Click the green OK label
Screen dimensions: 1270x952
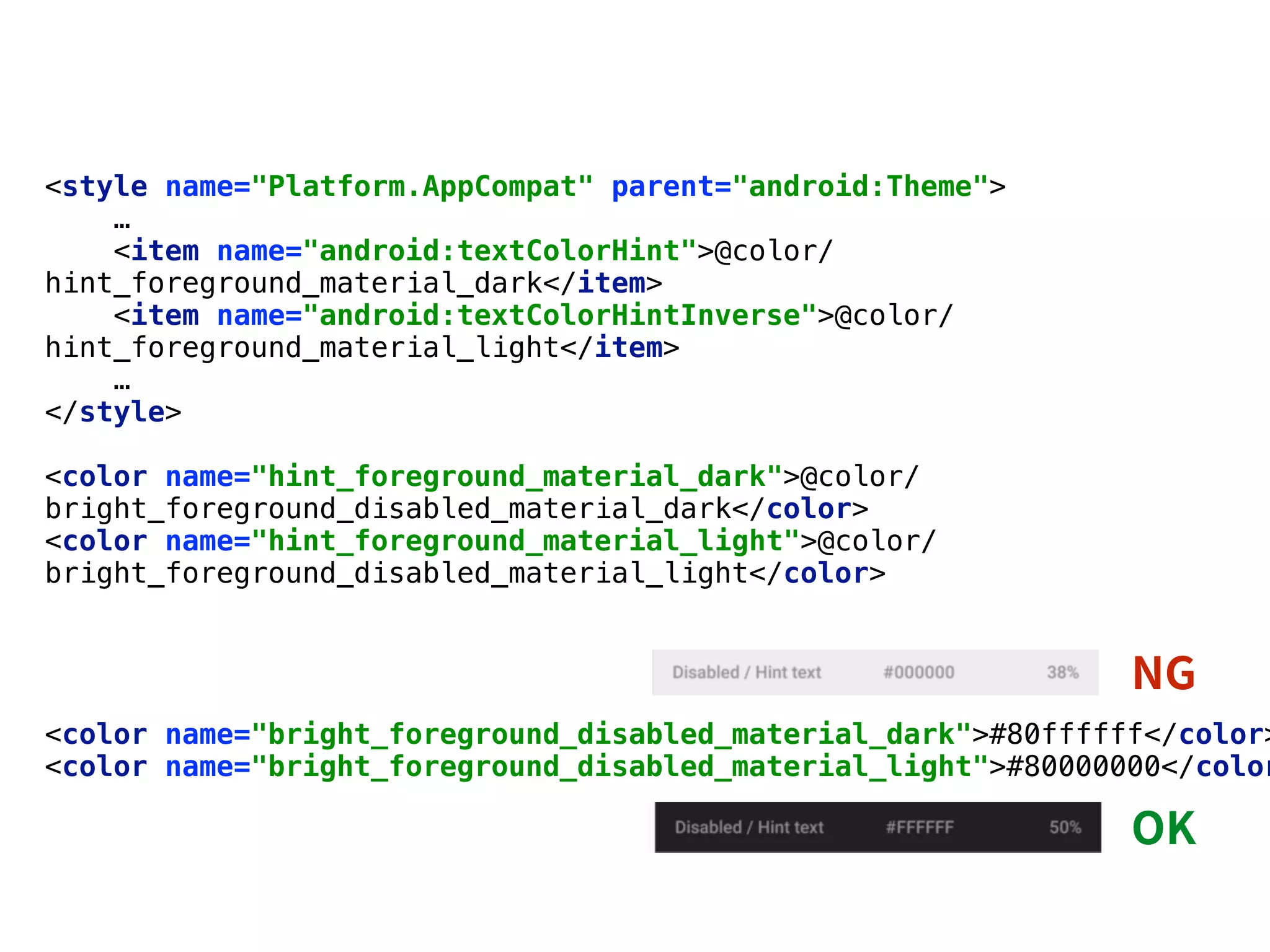(1164, 829)
